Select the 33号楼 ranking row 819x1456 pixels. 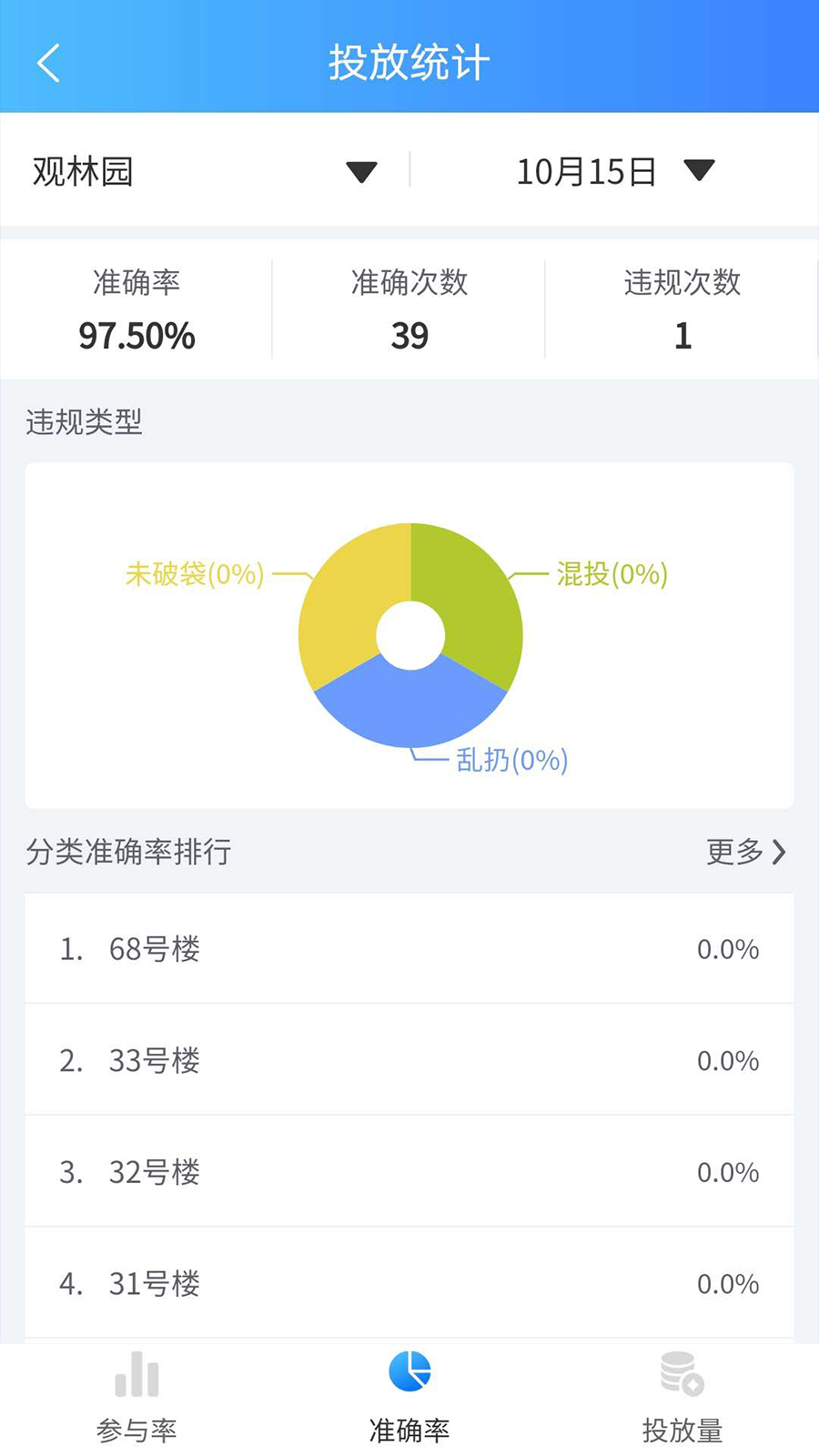409,1060
